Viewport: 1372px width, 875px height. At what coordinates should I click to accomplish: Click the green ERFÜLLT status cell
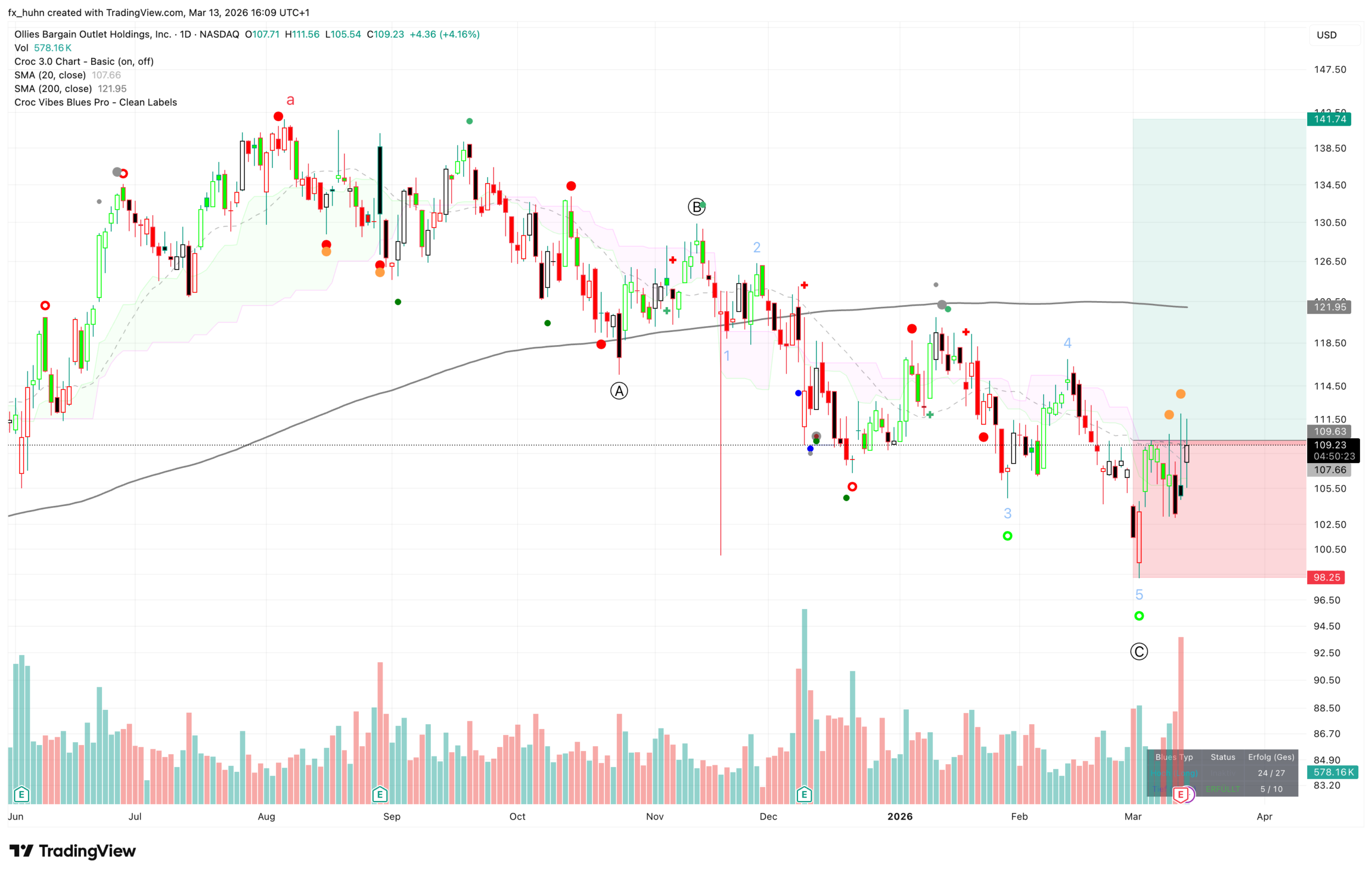(x=1222, y=789)
